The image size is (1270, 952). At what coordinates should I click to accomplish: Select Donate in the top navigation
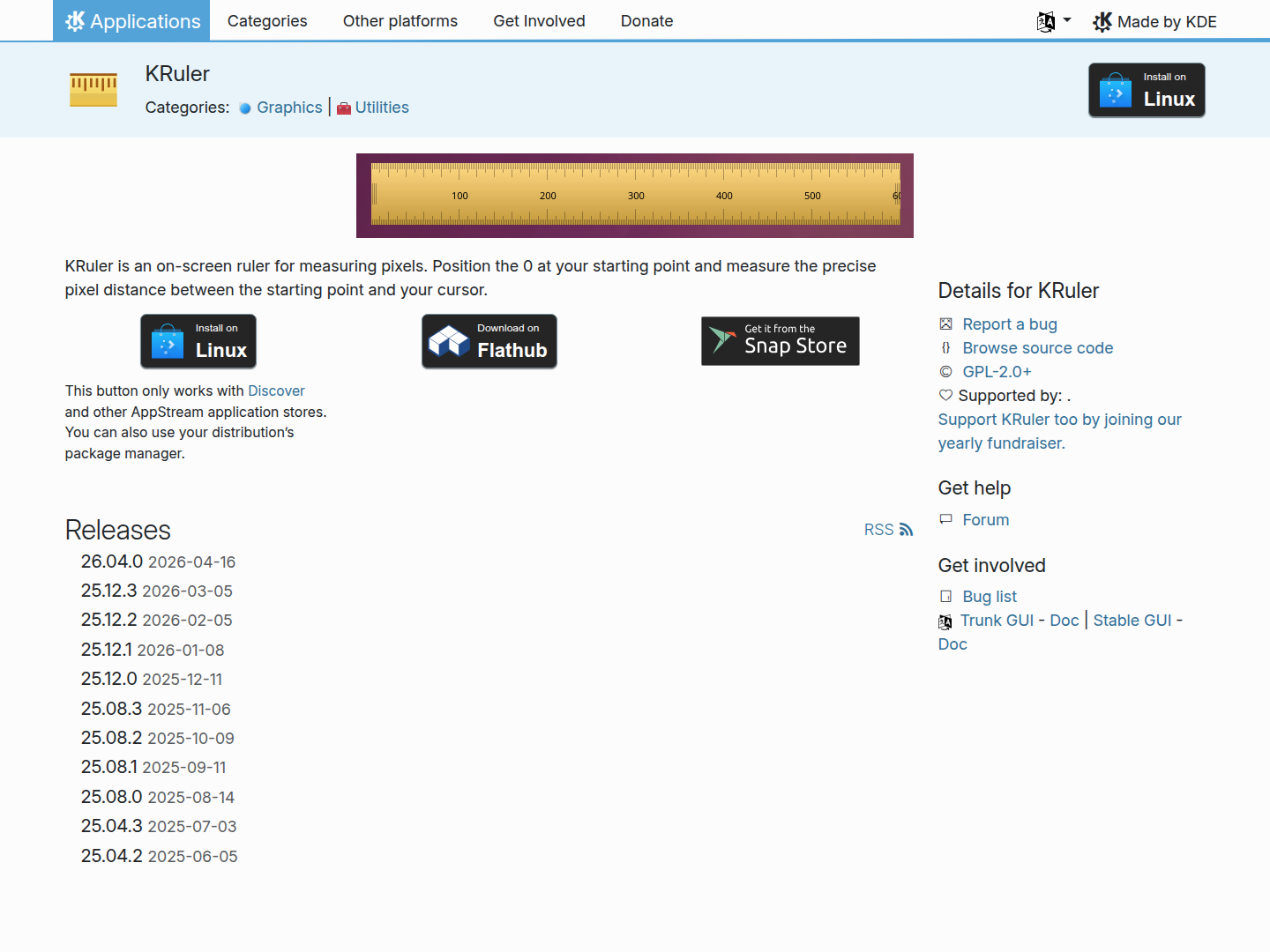point(646,21)
